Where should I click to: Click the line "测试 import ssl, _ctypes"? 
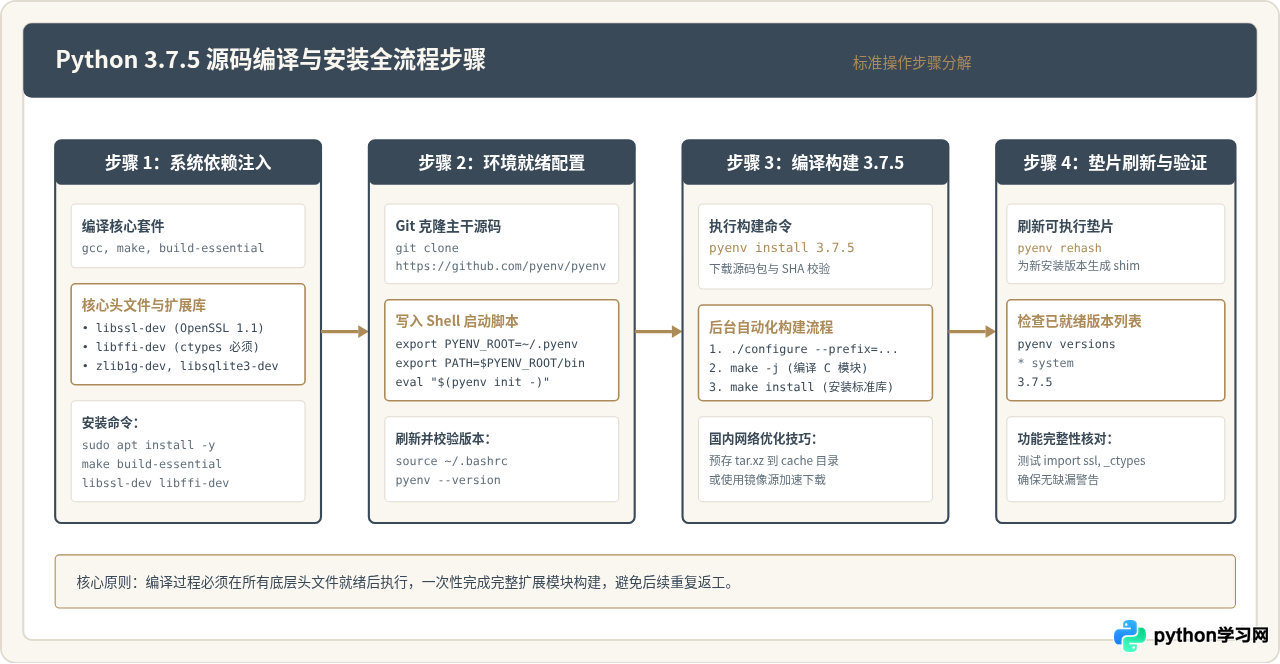[x=1081, y=461]
